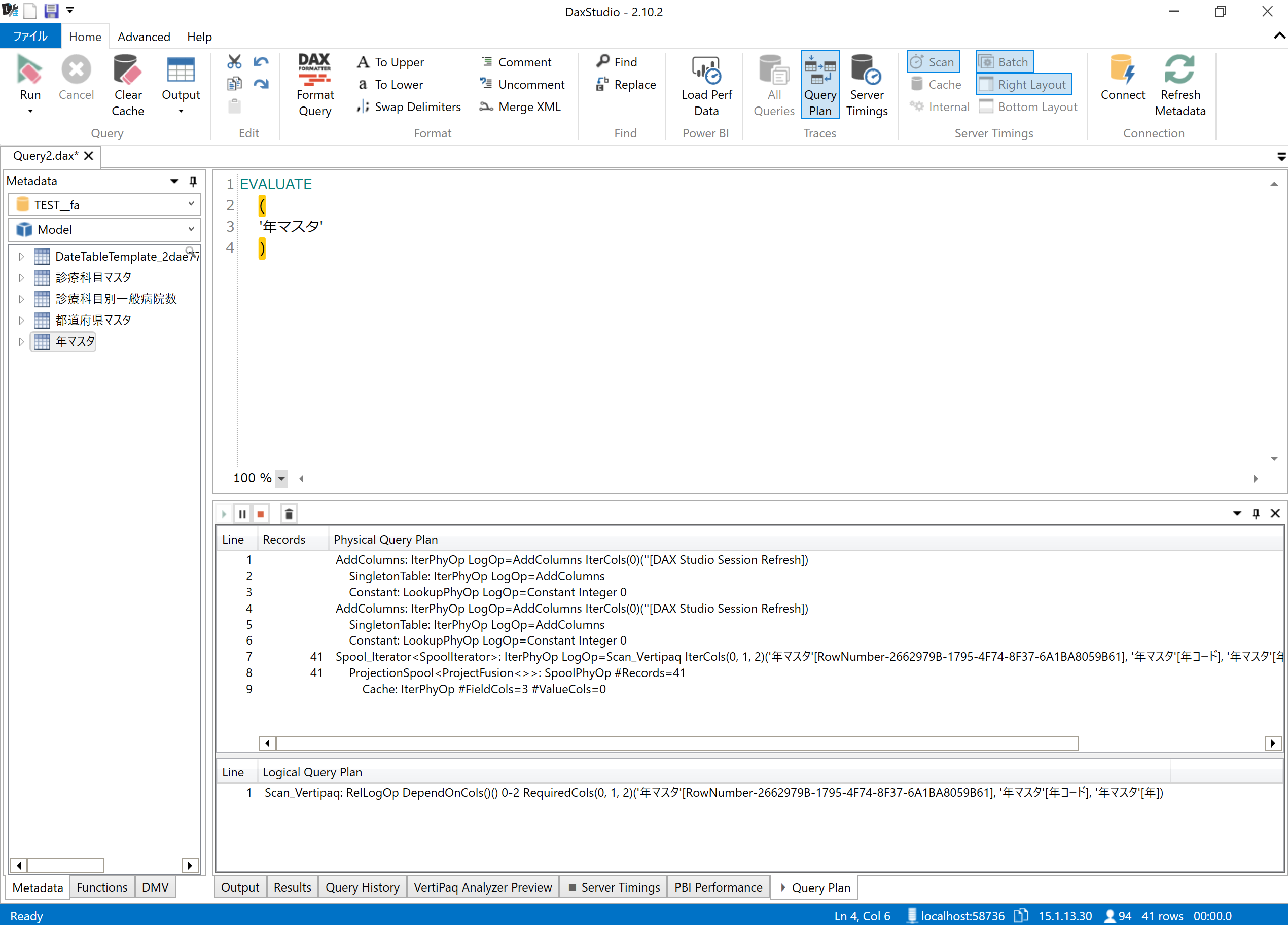Open the Query History tab
Viewport: 1288px width, 925px height.
pyautogui.click(x=362, y=887)
